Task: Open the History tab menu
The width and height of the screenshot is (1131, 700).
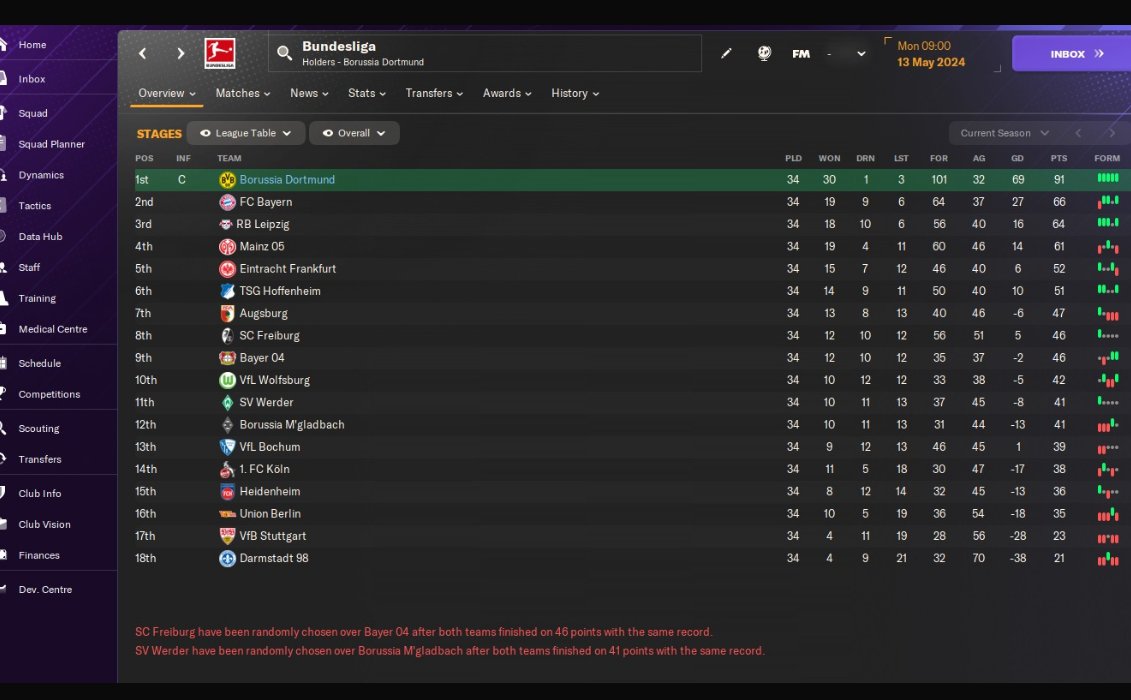Action: pyautogui.click(x=575, y=93)
